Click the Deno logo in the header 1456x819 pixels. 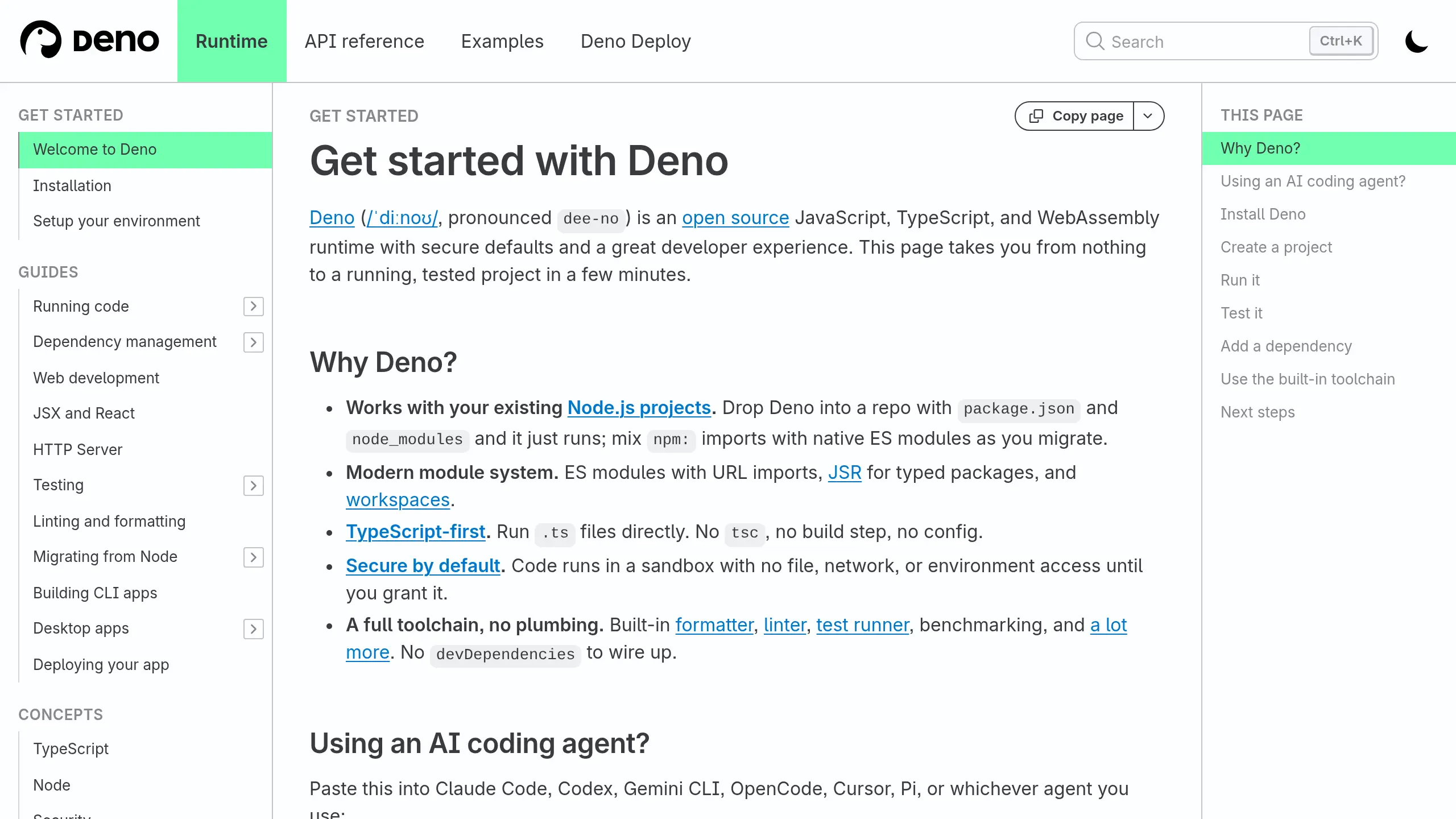point(89,40)
